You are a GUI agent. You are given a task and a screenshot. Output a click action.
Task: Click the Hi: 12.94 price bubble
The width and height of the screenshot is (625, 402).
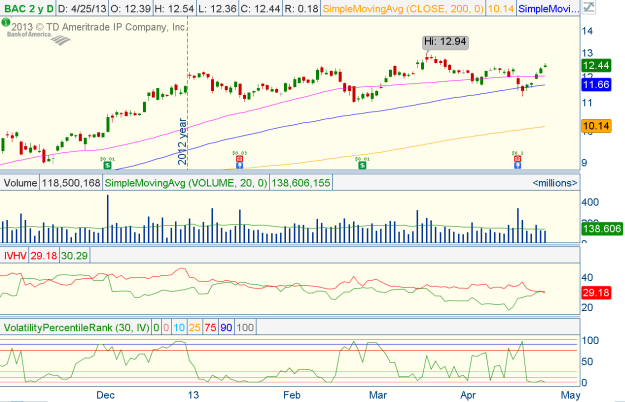click(x=445, y=42)
